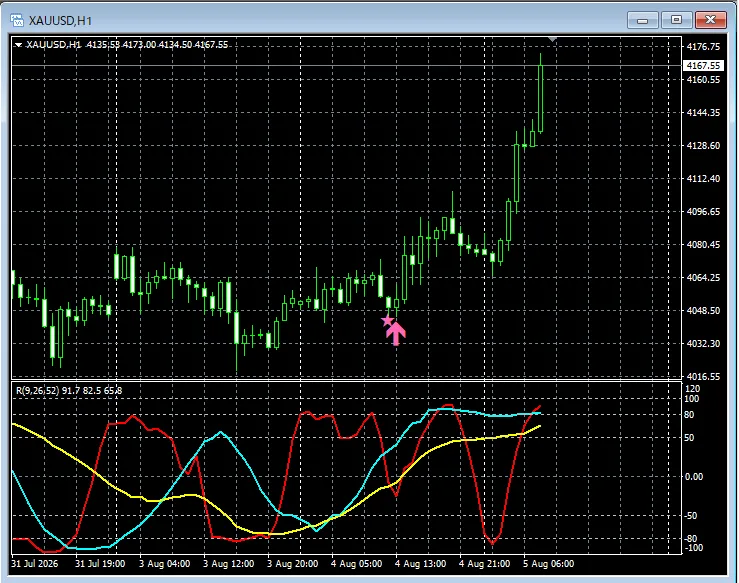Image resolution: width=739 pixels, height=583 pixels.
Task: Click the current price label 4167.55
Action: coord(703,66)
